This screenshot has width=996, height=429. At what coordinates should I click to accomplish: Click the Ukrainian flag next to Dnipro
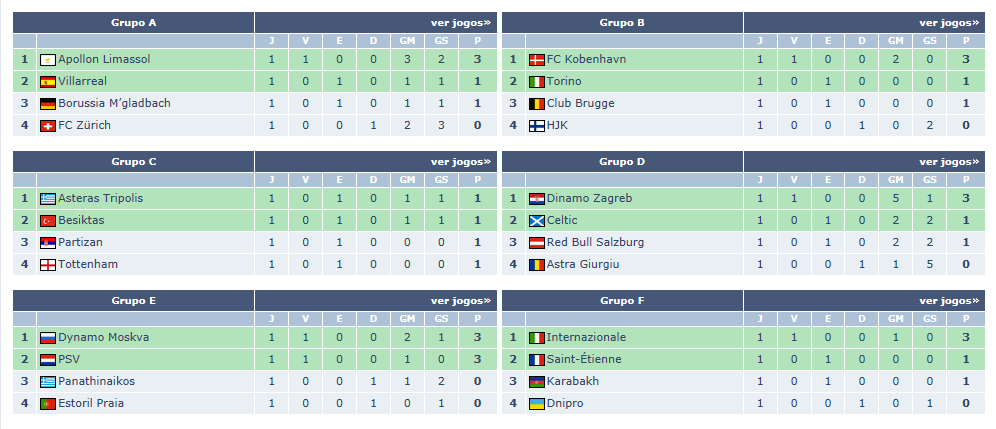point(536,404)
